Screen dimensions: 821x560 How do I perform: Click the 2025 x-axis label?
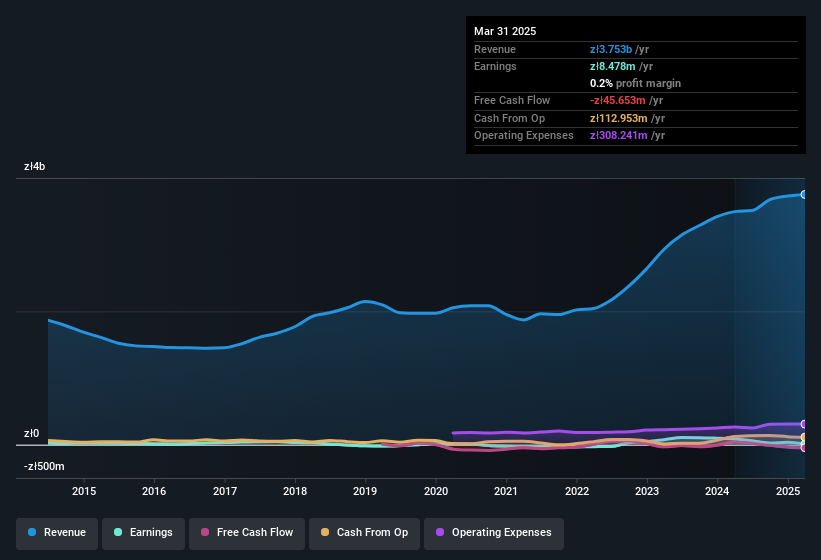(787, 491)
